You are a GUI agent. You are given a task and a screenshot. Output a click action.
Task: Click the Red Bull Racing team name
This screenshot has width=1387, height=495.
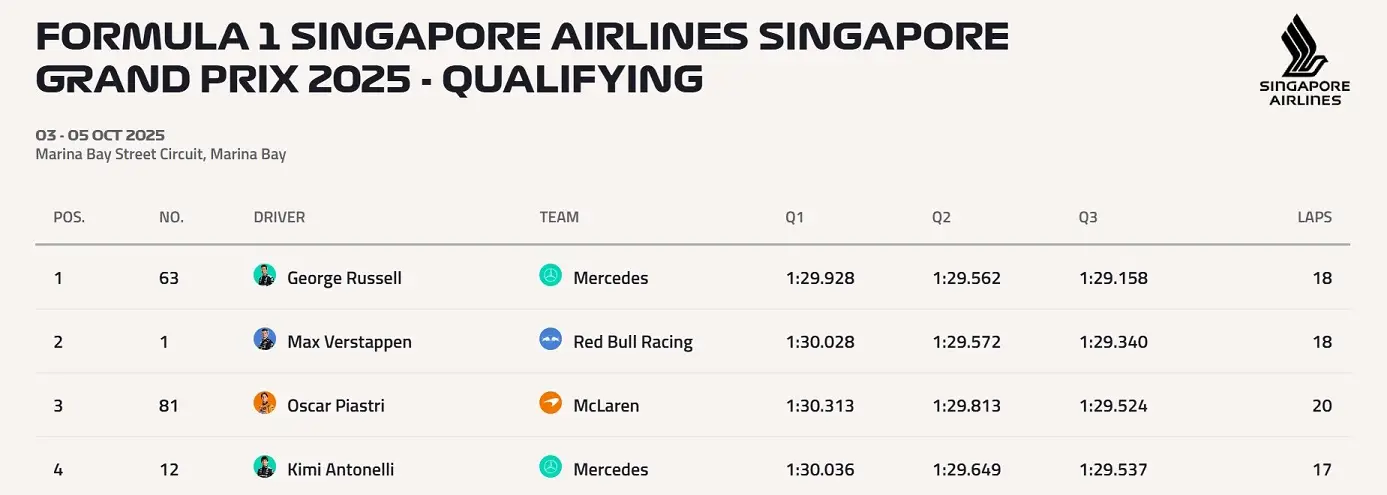pyautogui.click(x=633, y=342)
